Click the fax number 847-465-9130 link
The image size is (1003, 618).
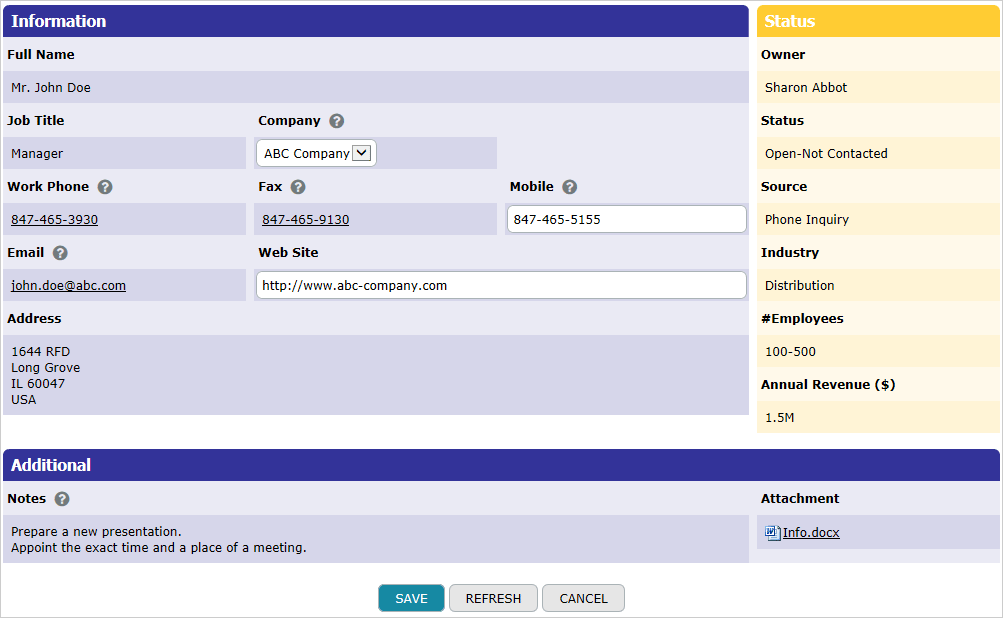click(306, 219)
